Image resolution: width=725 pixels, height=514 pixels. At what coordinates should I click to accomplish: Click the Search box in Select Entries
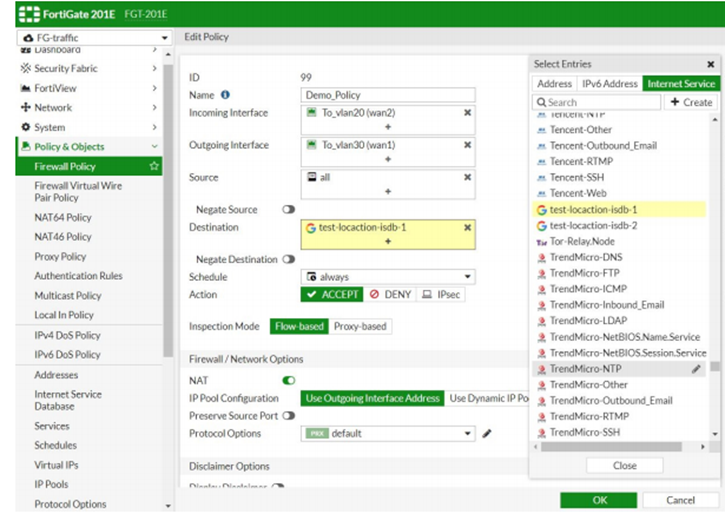597,102
